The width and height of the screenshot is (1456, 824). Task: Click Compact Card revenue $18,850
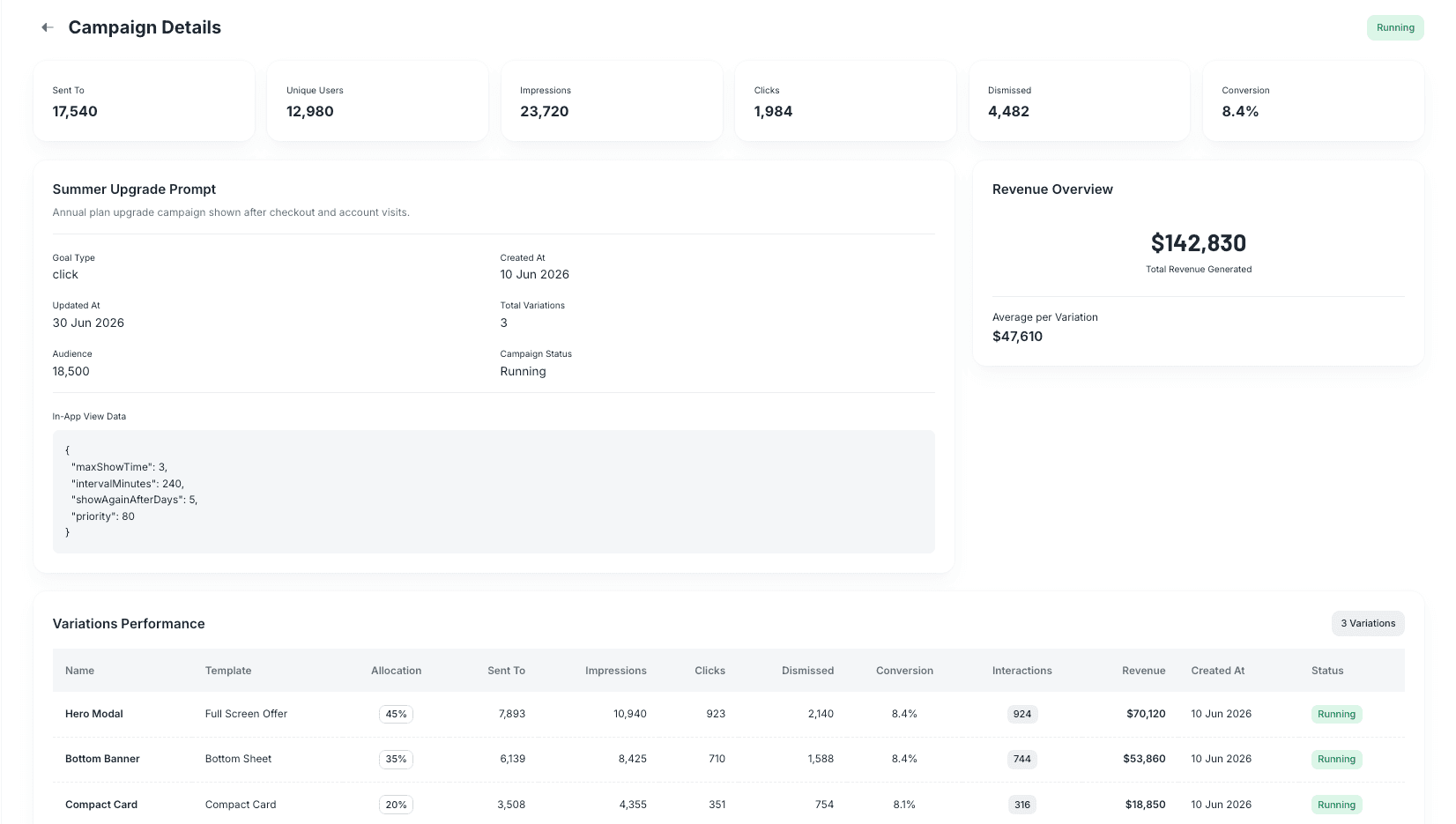pyautogui.click(x=1145, y=805)
